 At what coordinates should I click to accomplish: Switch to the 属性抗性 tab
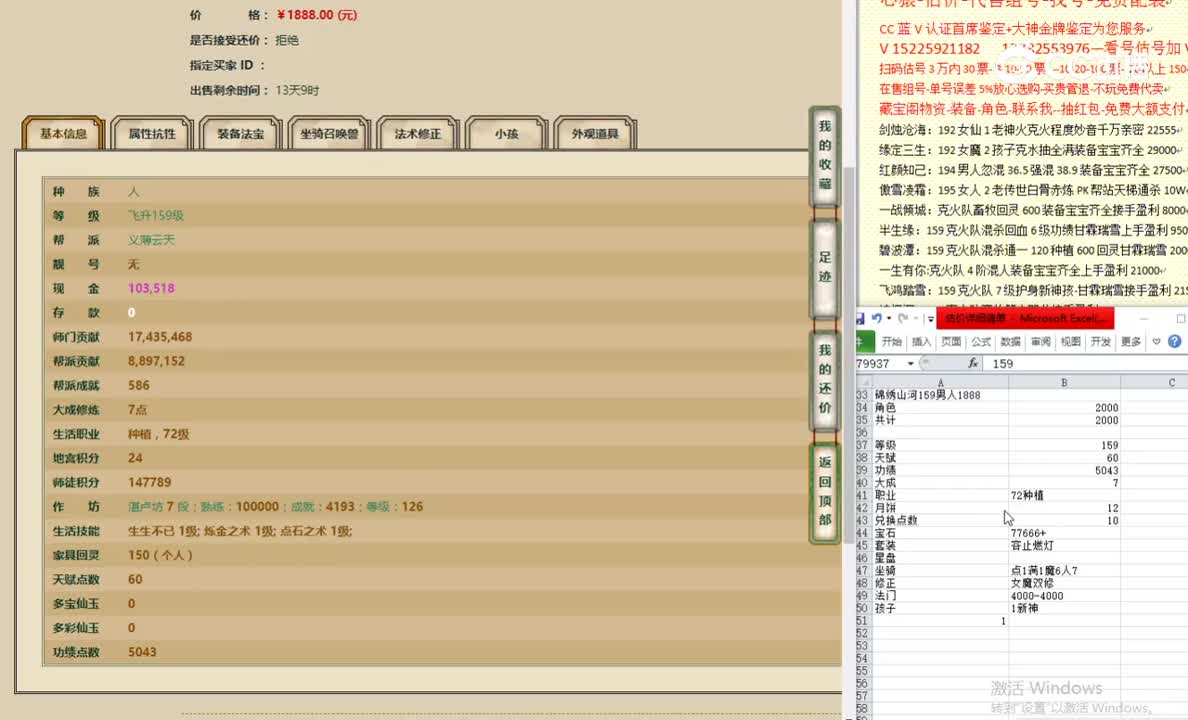tap(152, 133)
